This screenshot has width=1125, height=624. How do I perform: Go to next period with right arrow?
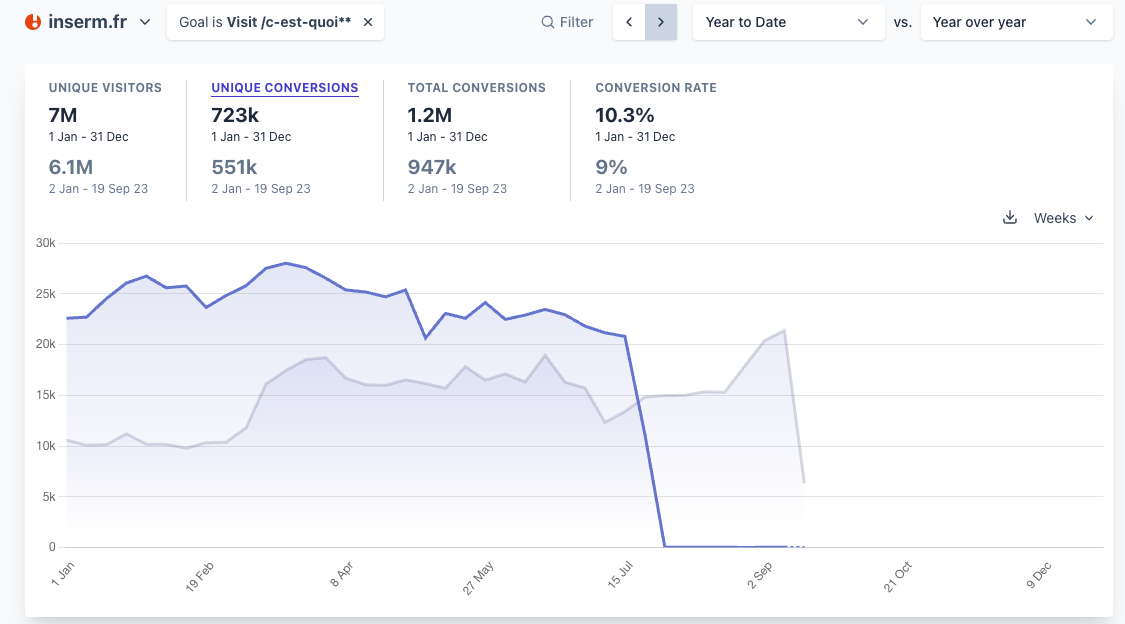pyautogui.click(x=661, y=22)
